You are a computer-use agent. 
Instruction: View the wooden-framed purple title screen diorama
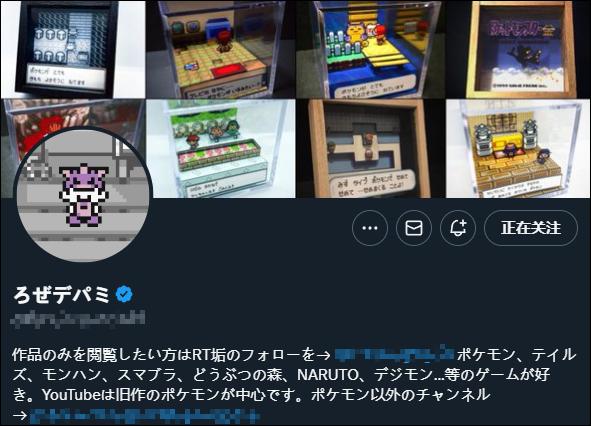[x=518, y=49]
